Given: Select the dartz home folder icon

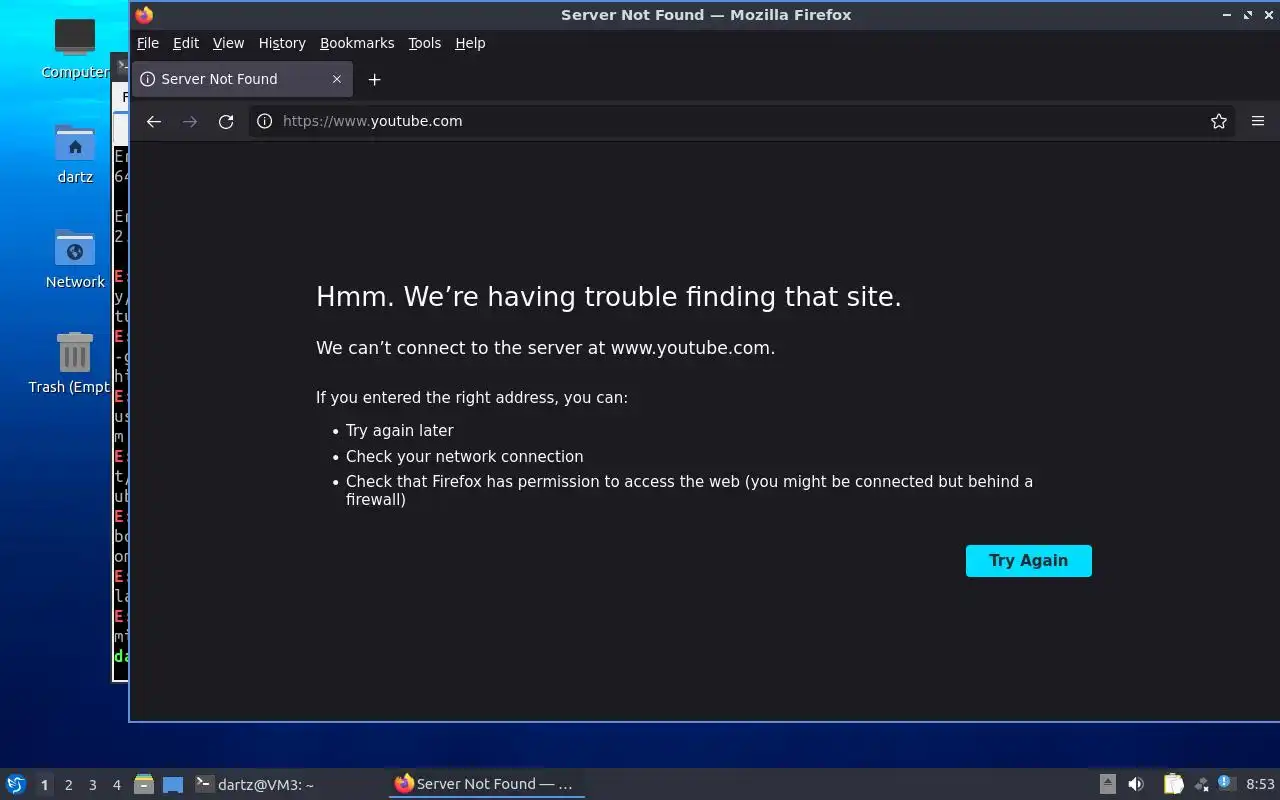Looking at the screenshot, I should click(75, 153).
